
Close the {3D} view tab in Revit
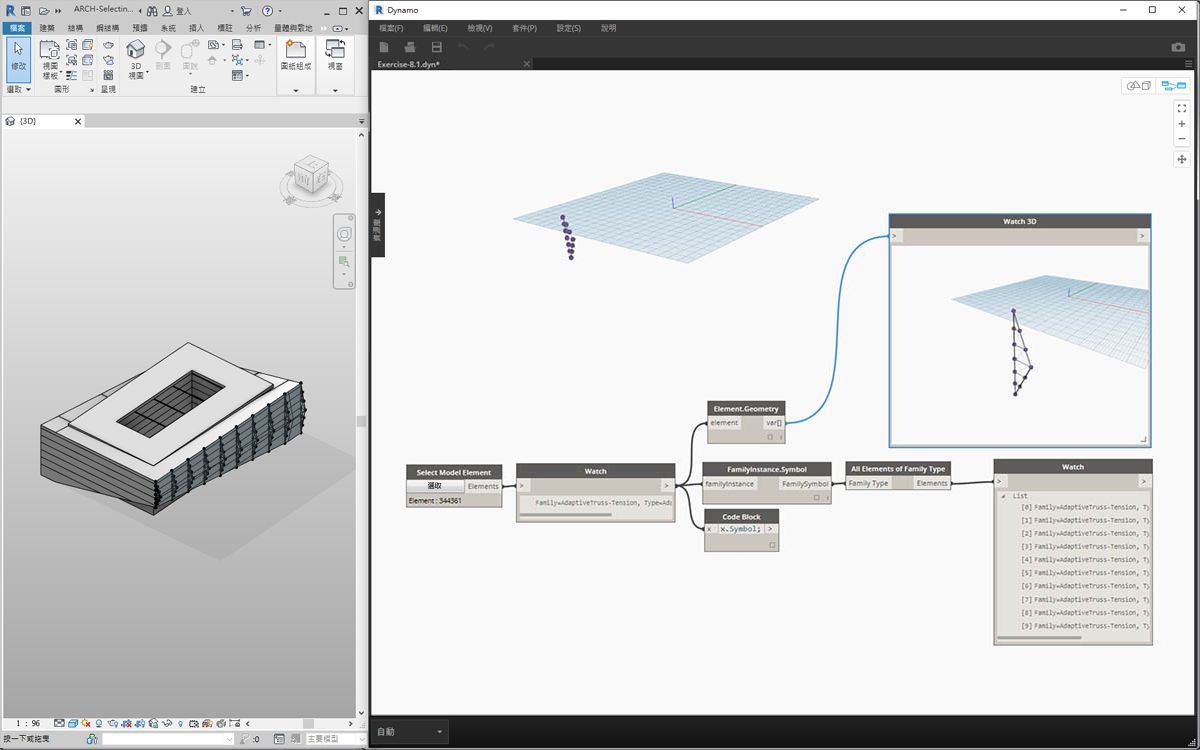77,121
